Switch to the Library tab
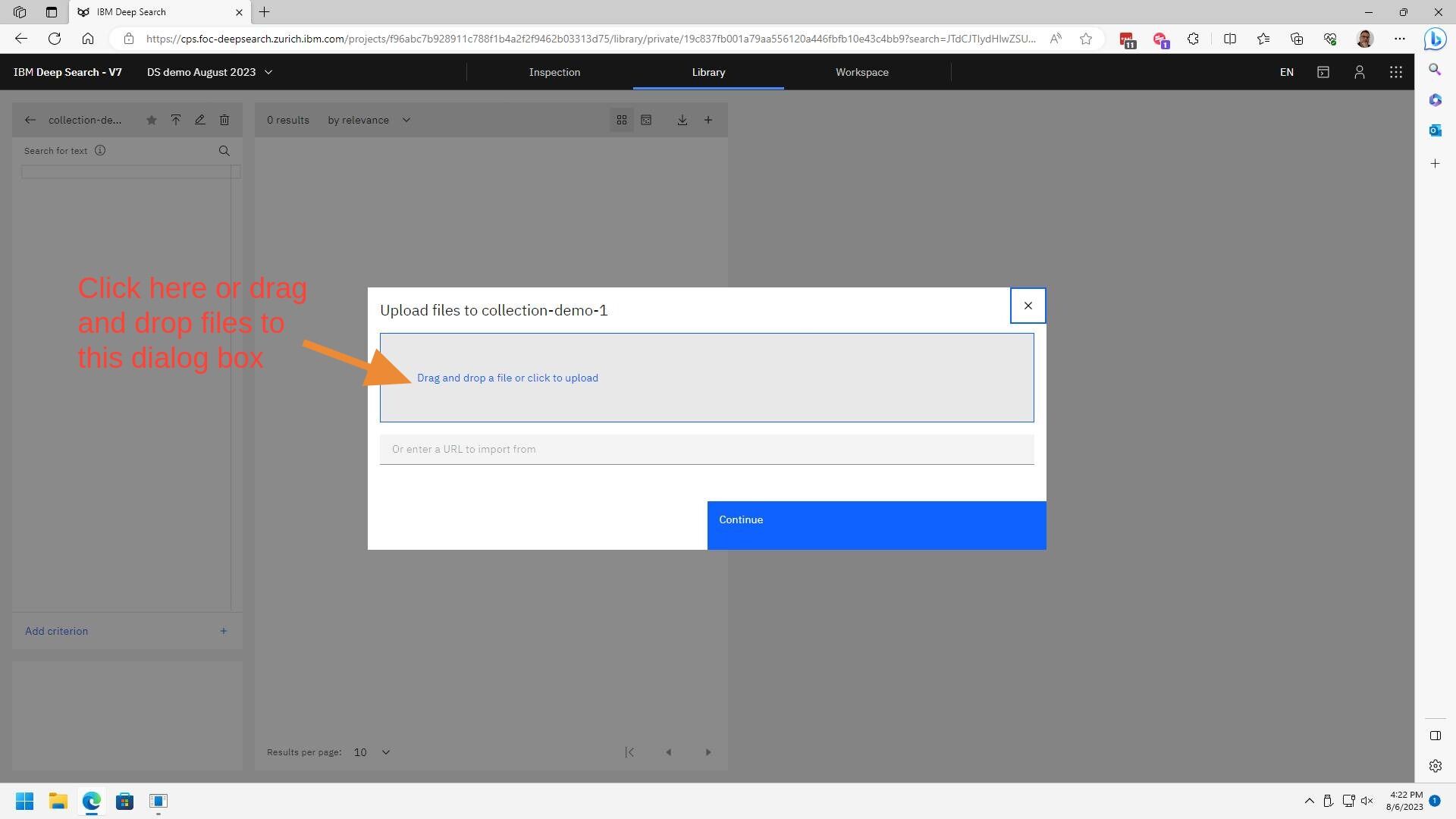 708,72
